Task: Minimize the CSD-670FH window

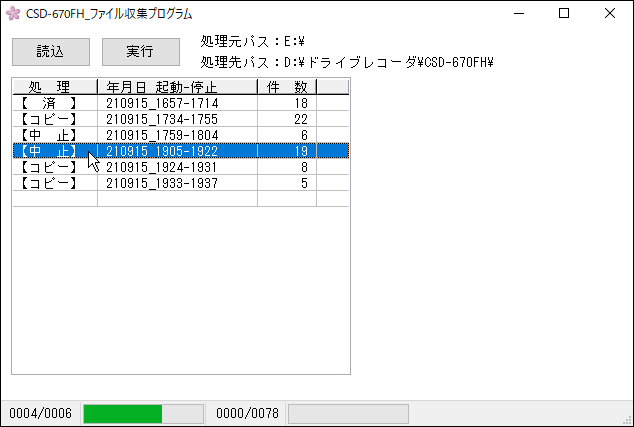Action: 519,13
